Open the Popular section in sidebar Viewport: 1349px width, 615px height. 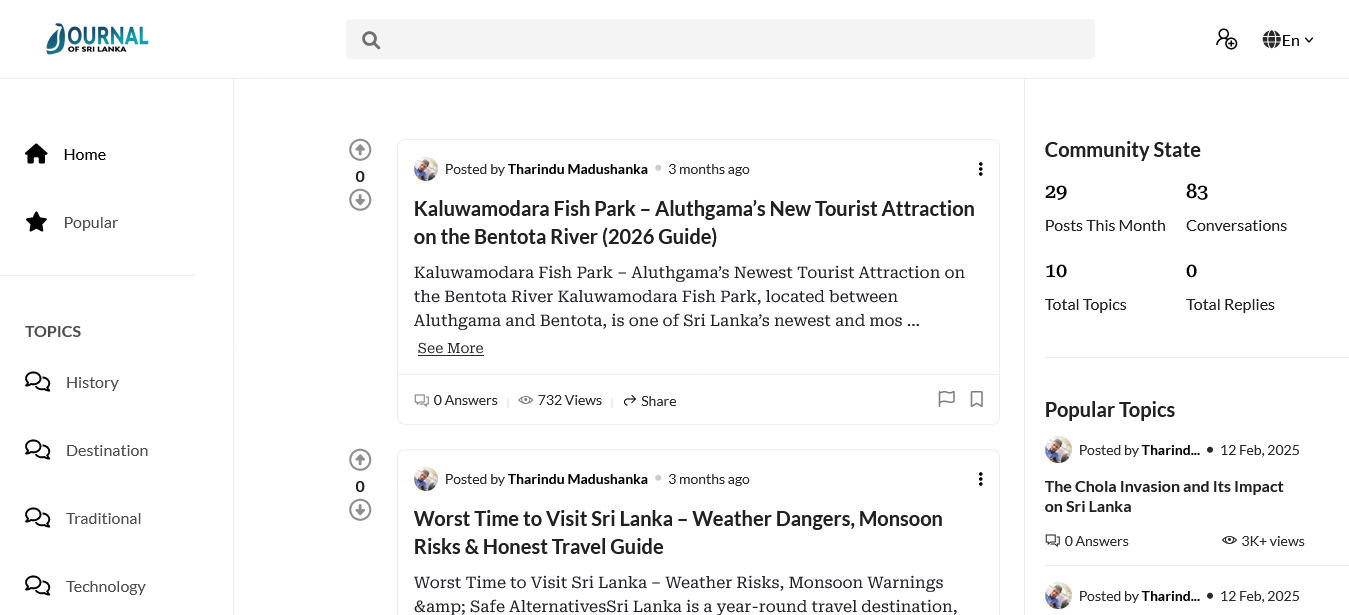tap(90, 222)
